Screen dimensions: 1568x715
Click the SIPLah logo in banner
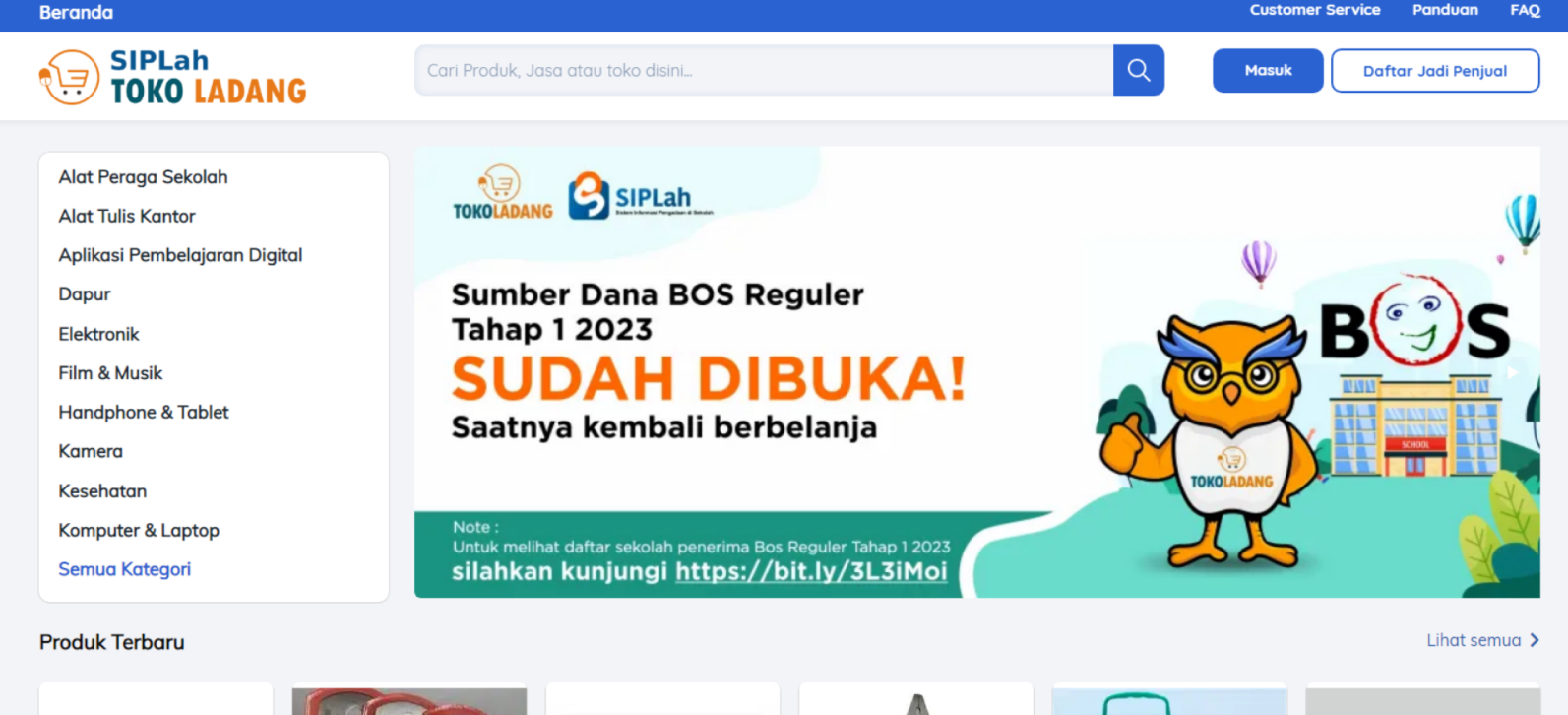tap(640, 196)
